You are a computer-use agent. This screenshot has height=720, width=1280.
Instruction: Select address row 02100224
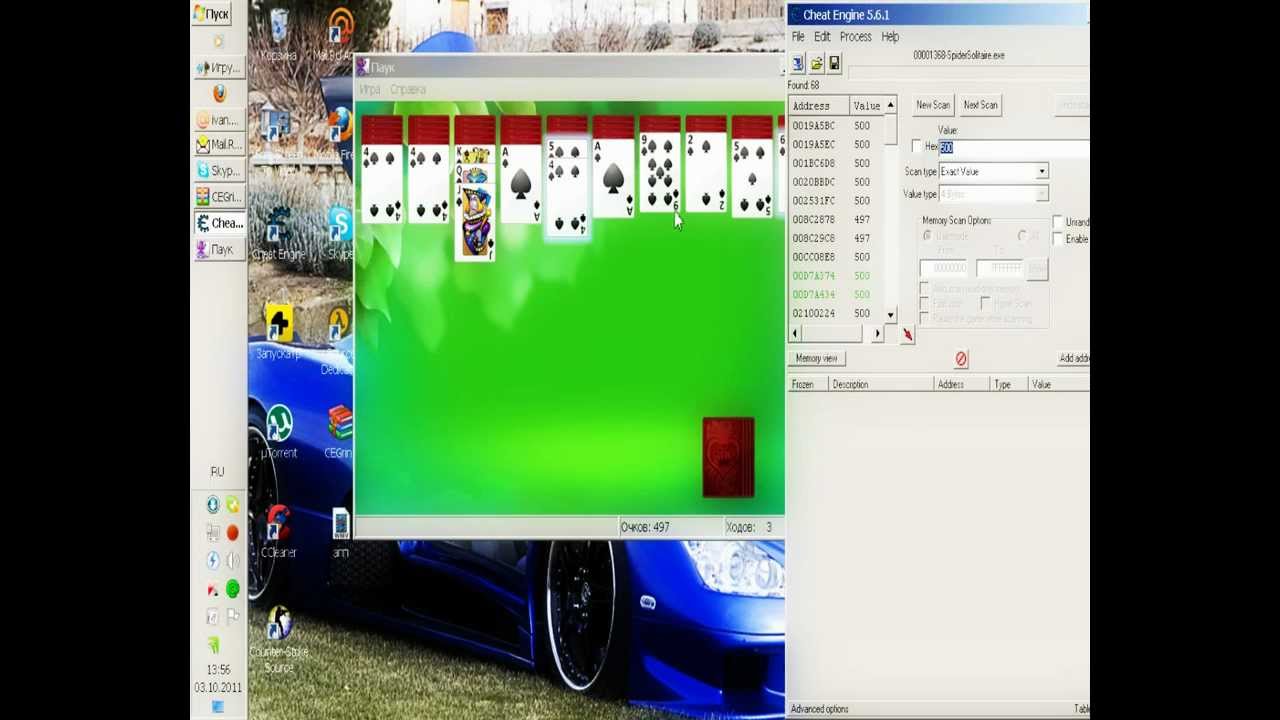837,313
